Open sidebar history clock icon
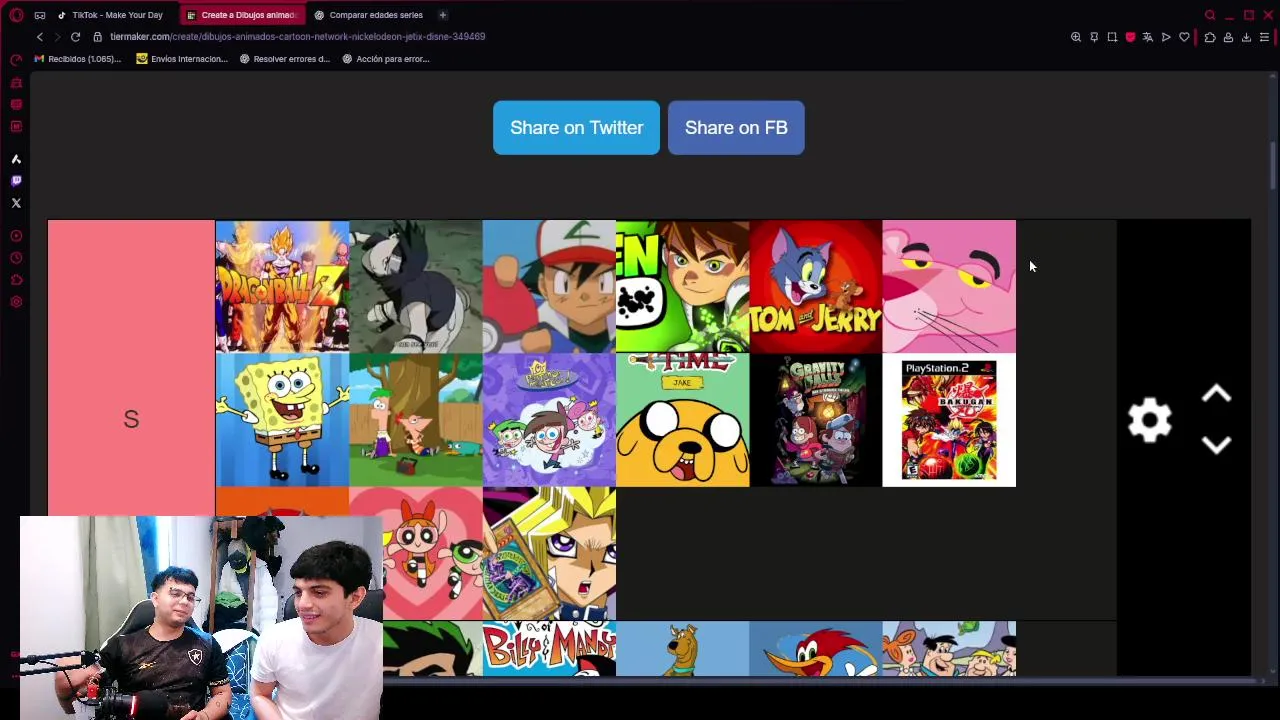Screen dimensions: 1280x720 [16, 258]
